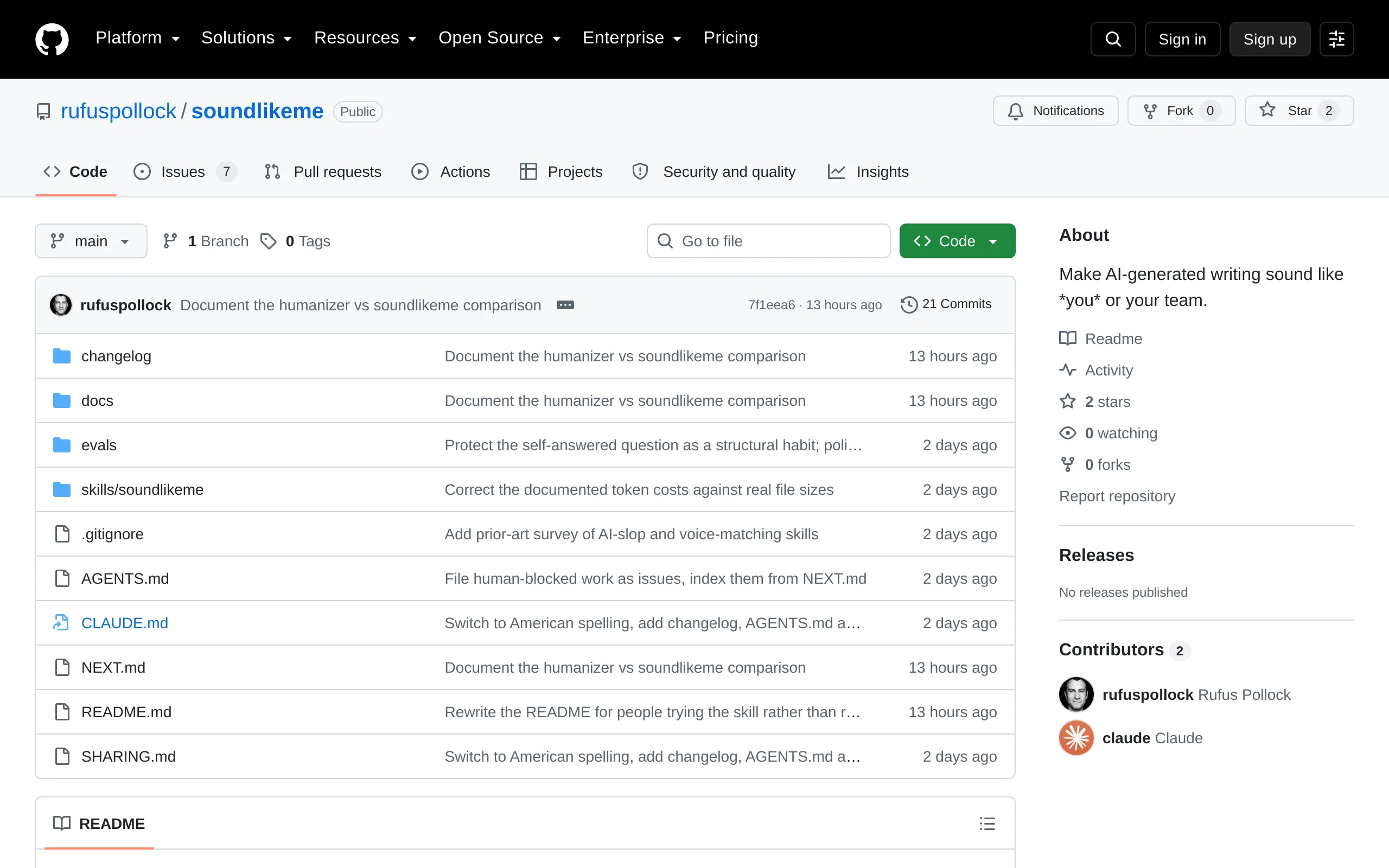Click the eye icon next to 0 watching
This screenshot has width=1389, height=868.
tap(1068, 433)
